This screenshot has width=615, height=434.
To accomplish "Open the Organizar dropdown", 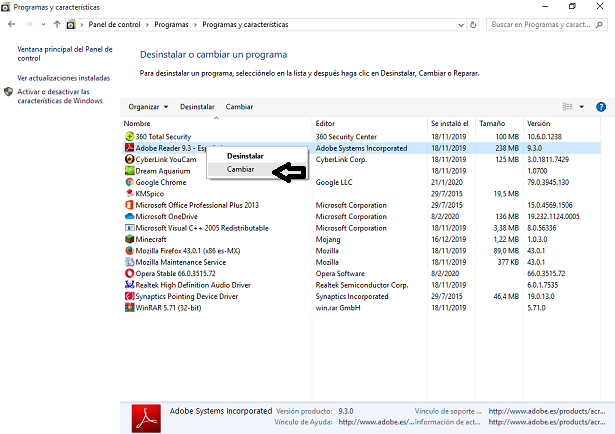I will (148, 107).
